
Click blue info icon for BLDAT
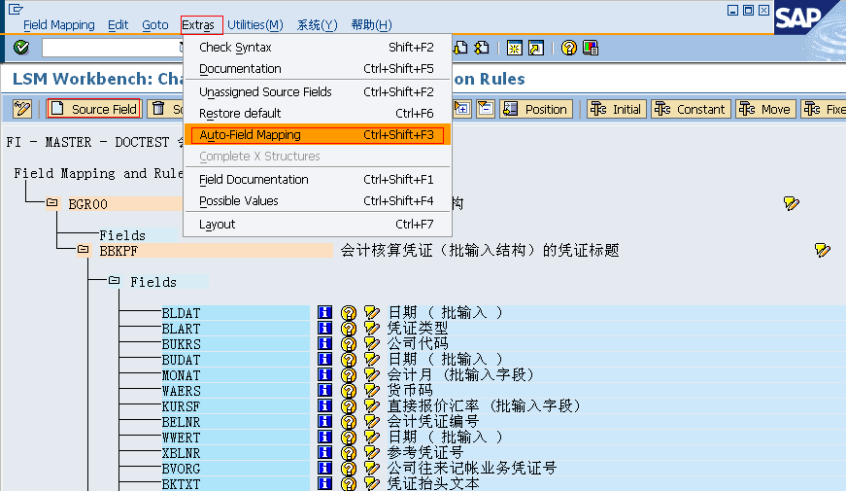click(325, 312)
